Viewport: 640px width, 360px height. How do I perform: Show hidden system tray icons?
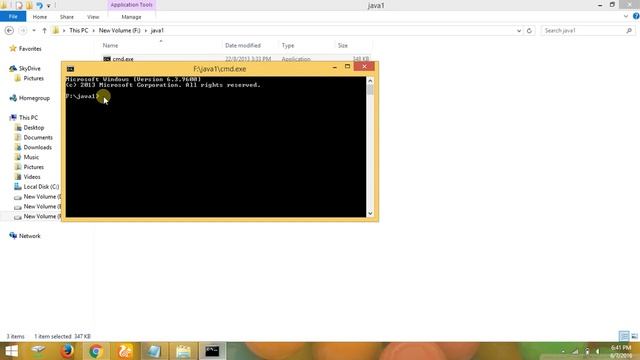pyautogui.click(x=563, y=351)
